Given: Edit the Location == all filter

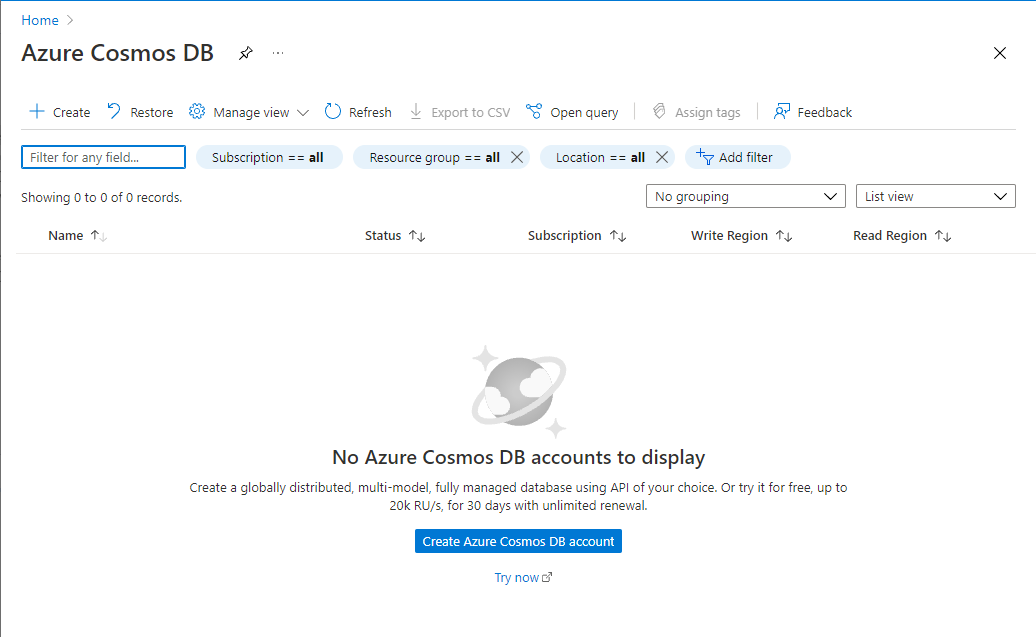Looking at the screenshot, I should (600, 157).
